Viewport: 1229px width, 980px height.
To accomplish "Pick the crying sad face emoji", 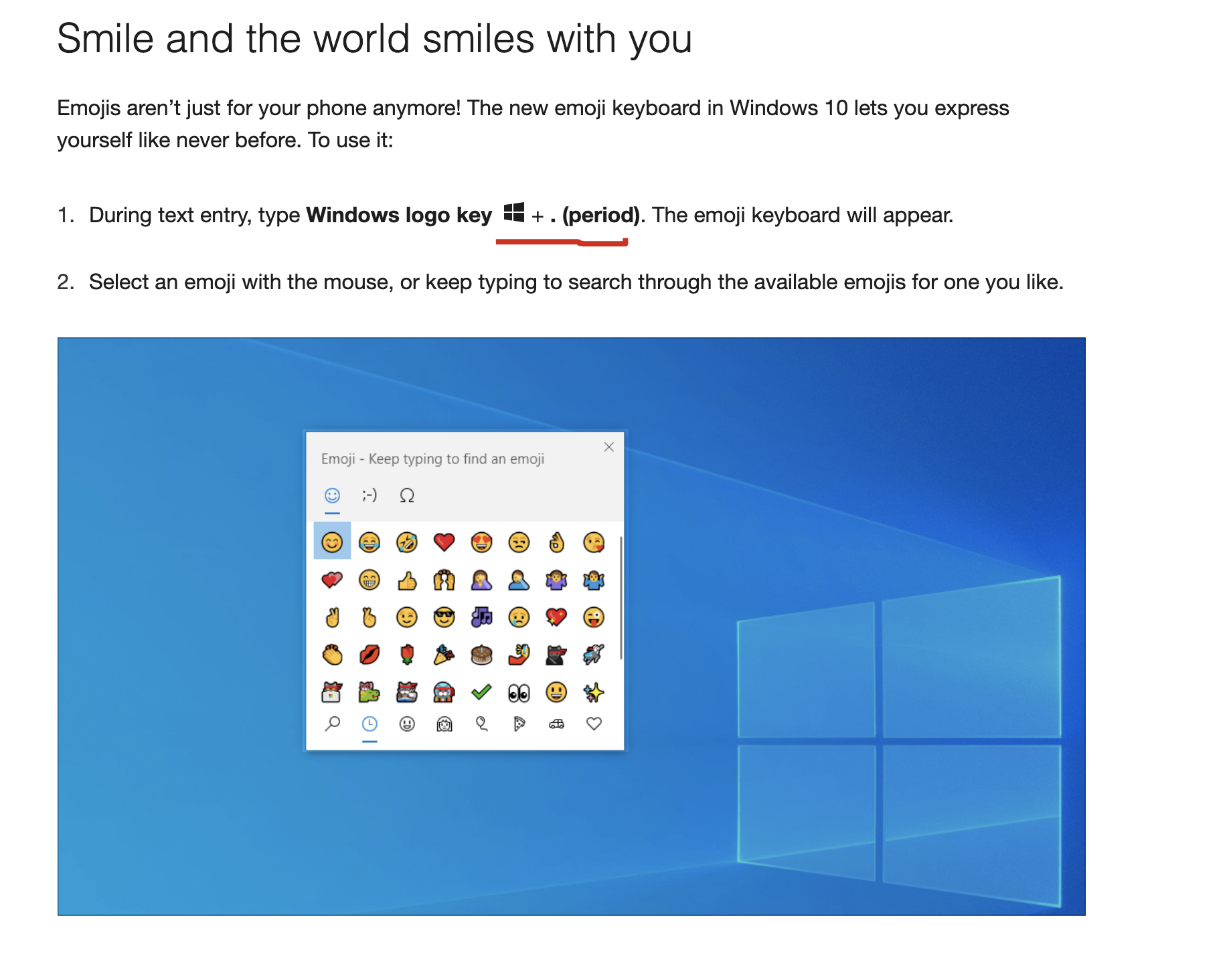I will tap(519, 617).
